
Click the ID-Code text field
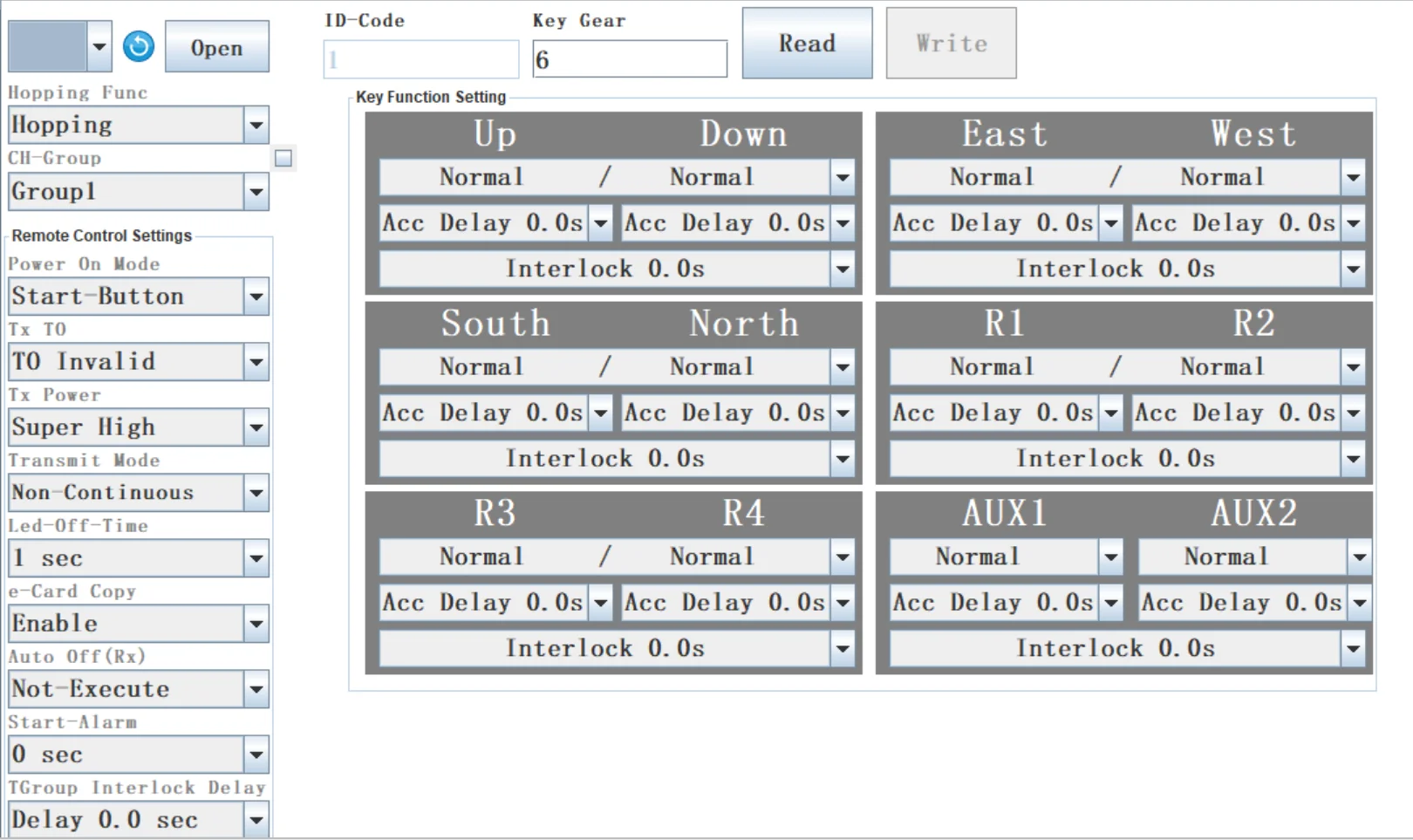click(421, 59)
